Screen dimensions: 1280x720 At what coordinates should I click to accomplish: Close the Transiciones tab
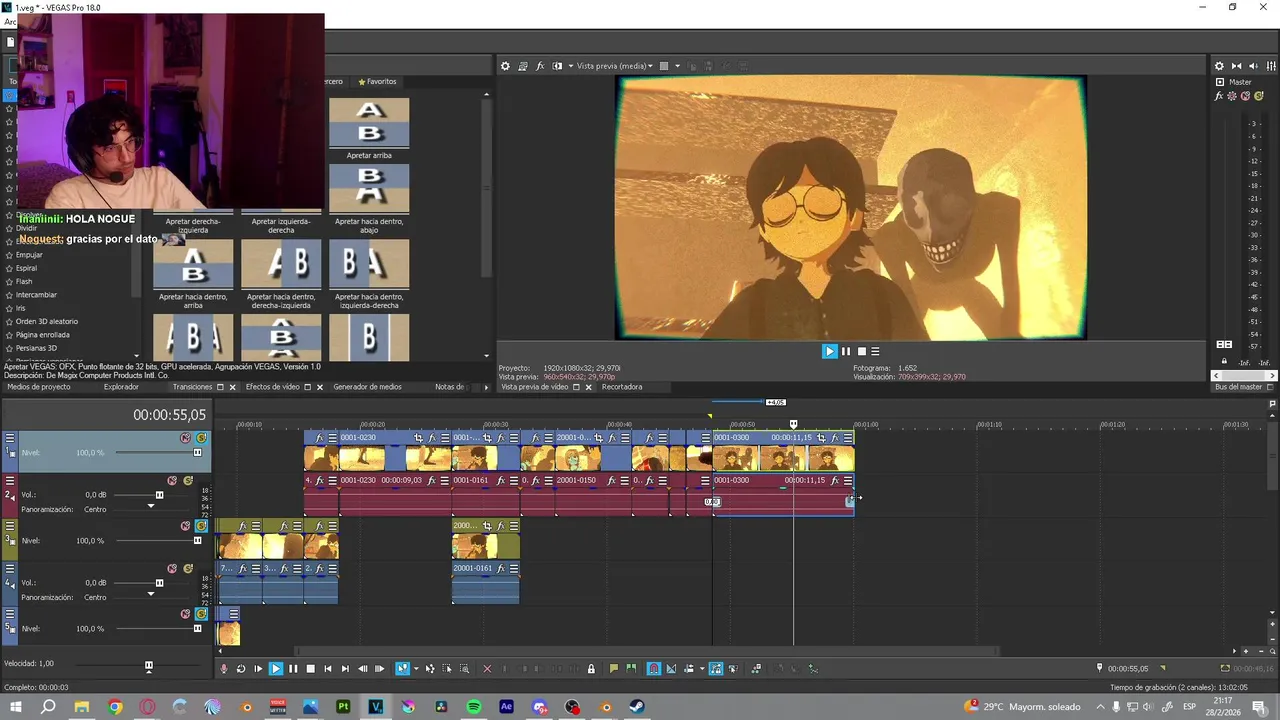click(x=232, y=387)
